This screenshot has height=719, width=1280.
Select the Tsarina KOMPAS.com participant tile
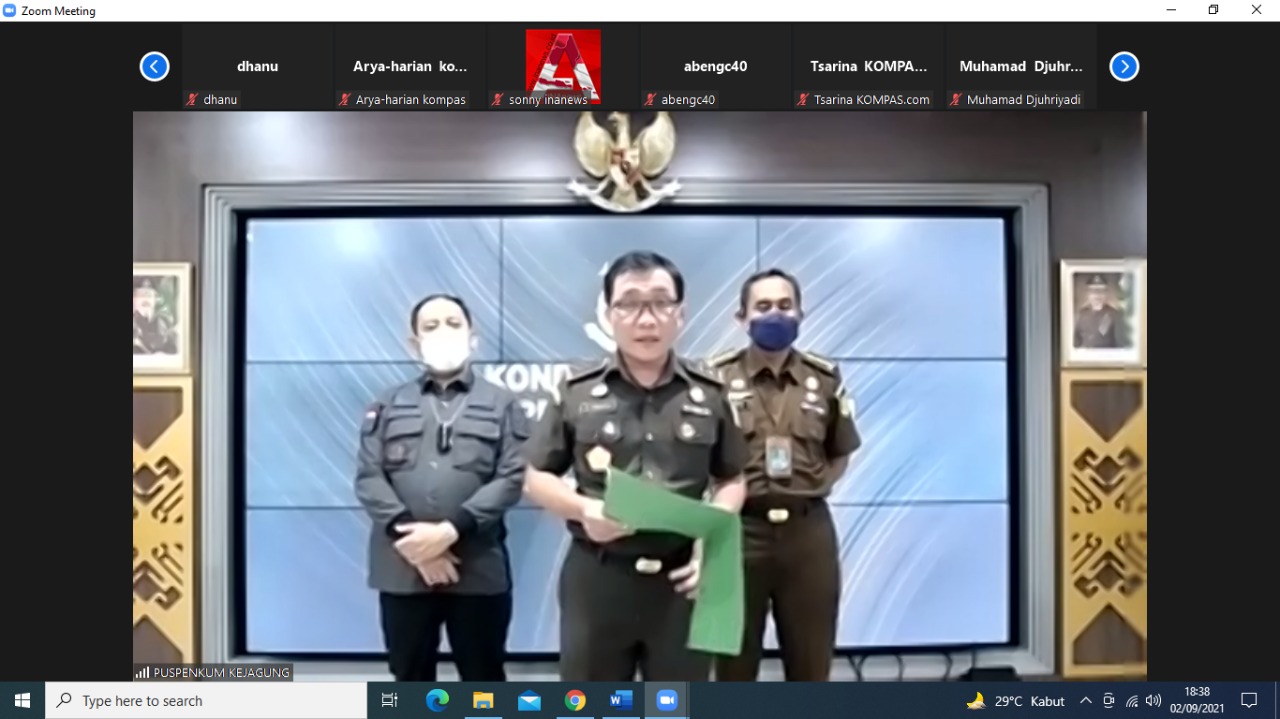coord(868,66)
